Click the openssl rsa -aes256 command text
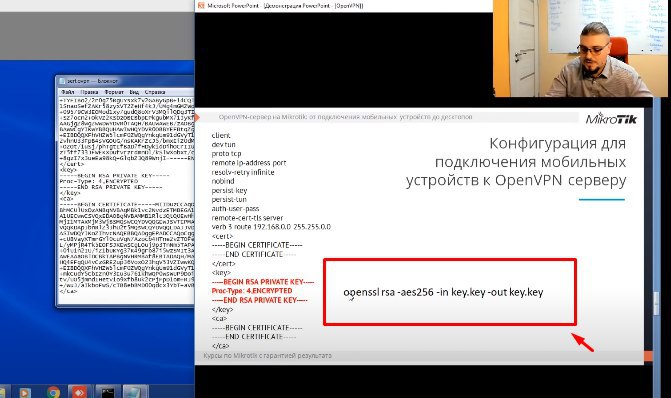 click(443, 292)
